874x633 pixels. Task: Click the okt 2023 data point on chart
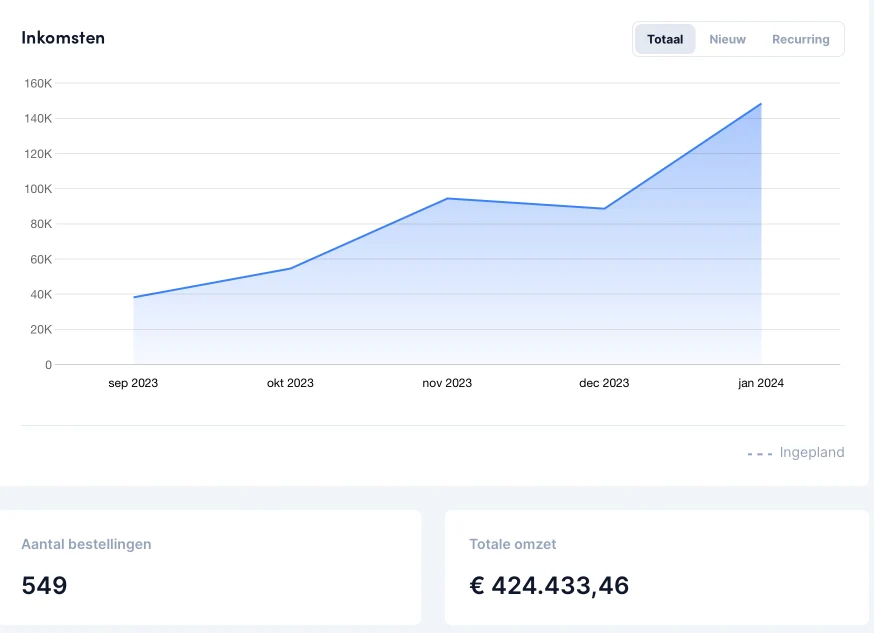click(290, 269)
